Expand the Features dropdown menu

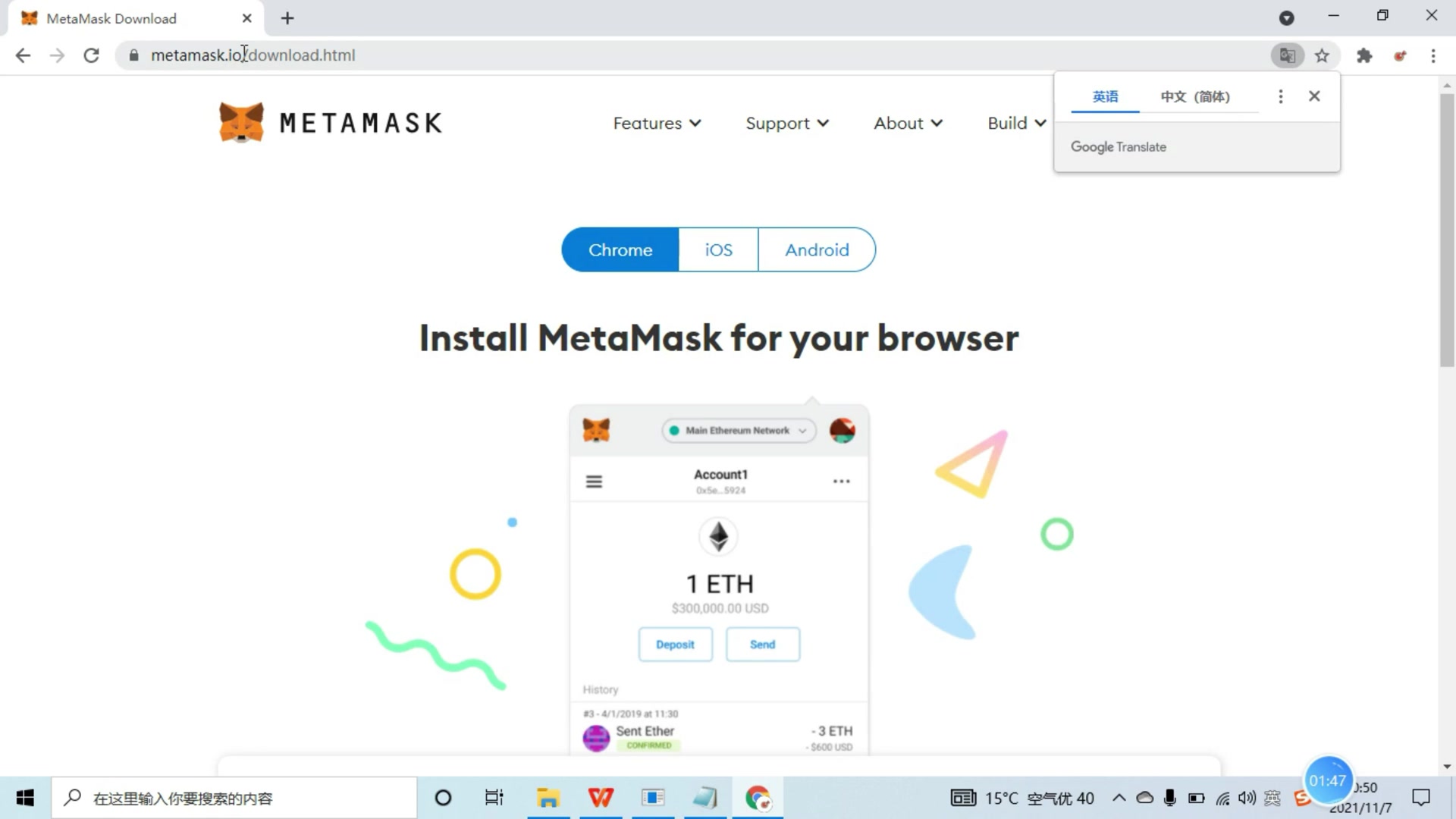coord(656,123)
